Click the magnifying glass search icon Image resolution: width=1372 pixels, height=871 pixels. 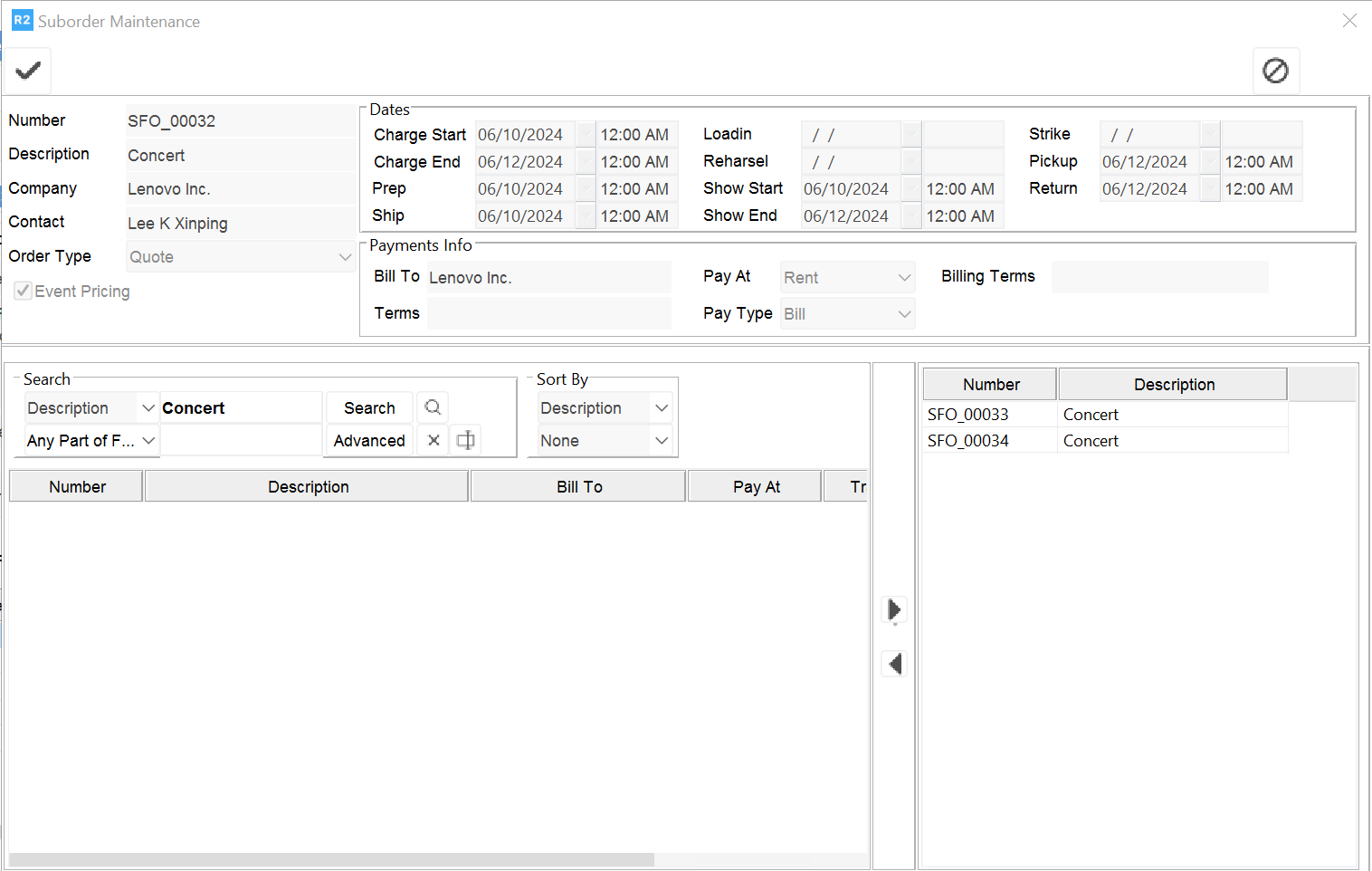pyautogui.click(x=433, y=407)
